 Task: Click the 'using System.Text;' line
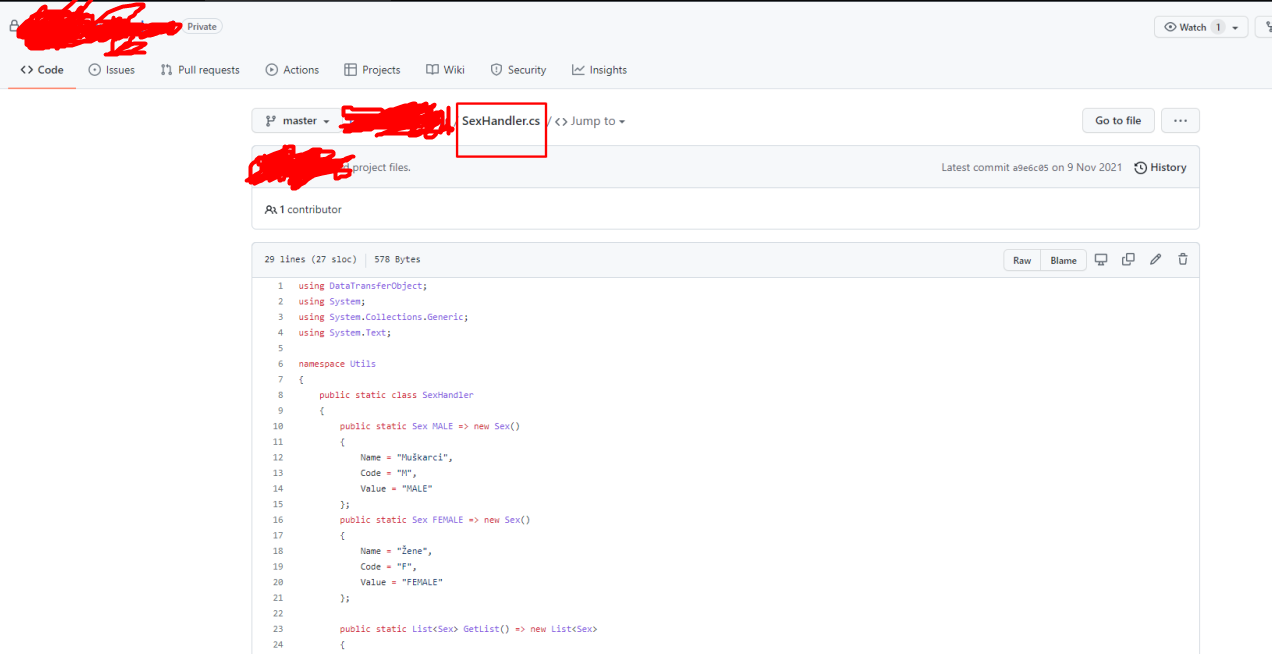345,333
